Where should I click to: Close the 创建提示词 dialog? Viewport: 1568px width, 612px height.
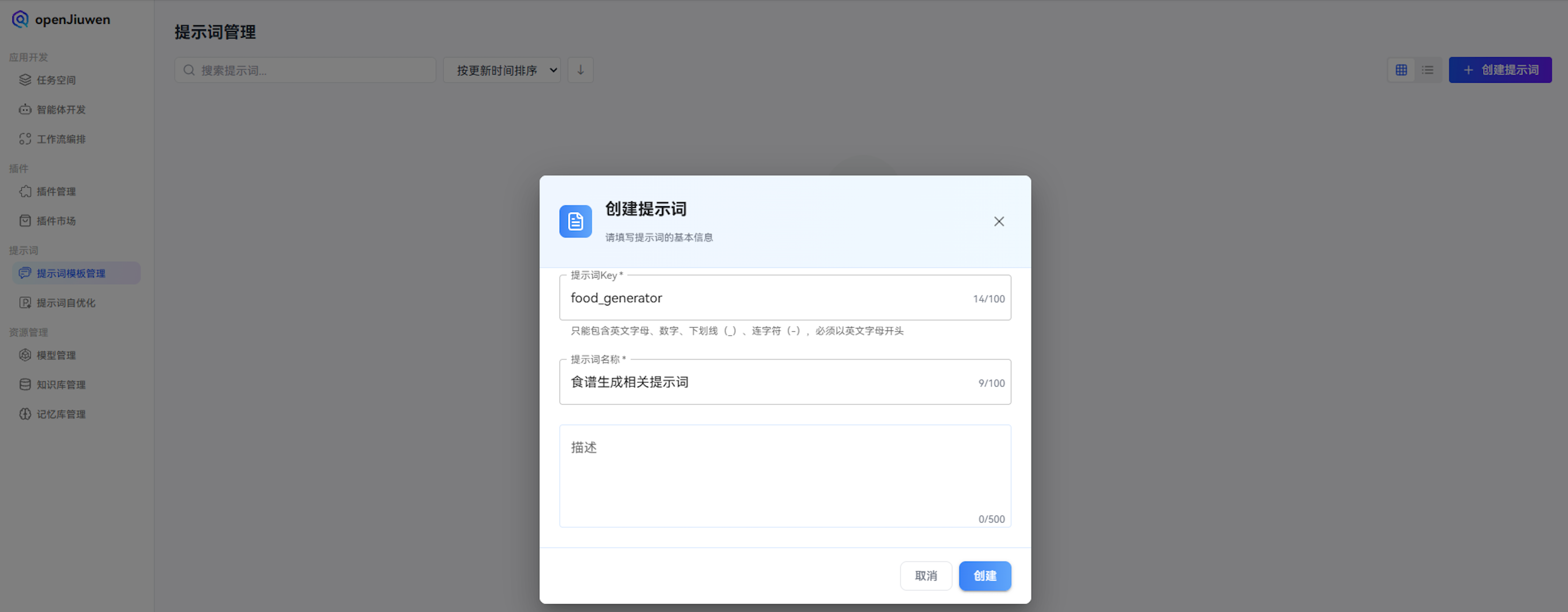(998, 221)
